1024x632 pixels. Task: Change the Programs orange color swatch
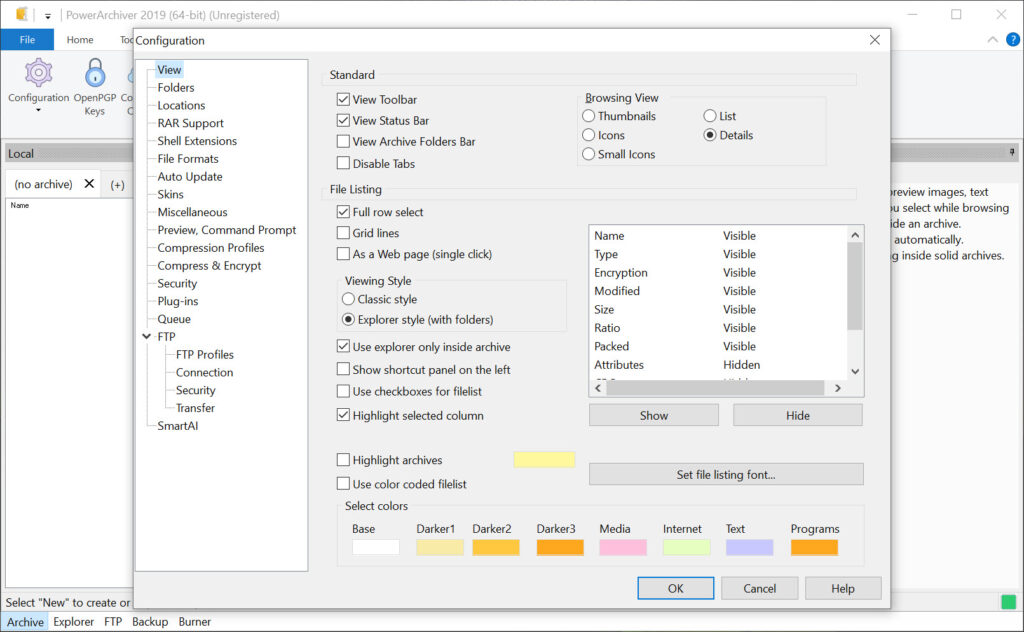click(814, 547)
